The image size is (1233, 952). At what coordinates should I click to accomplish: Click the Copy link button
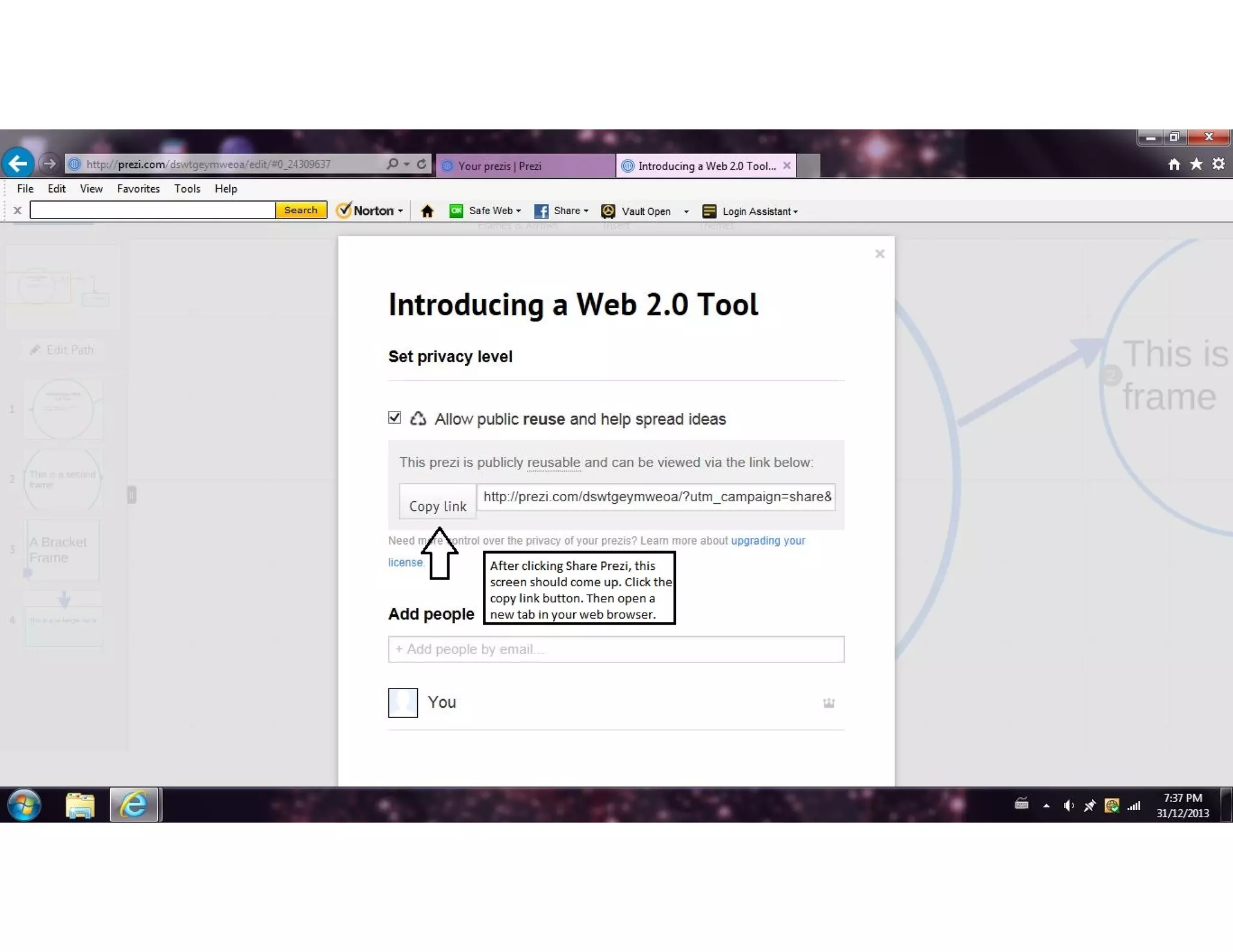coord(438,502)
